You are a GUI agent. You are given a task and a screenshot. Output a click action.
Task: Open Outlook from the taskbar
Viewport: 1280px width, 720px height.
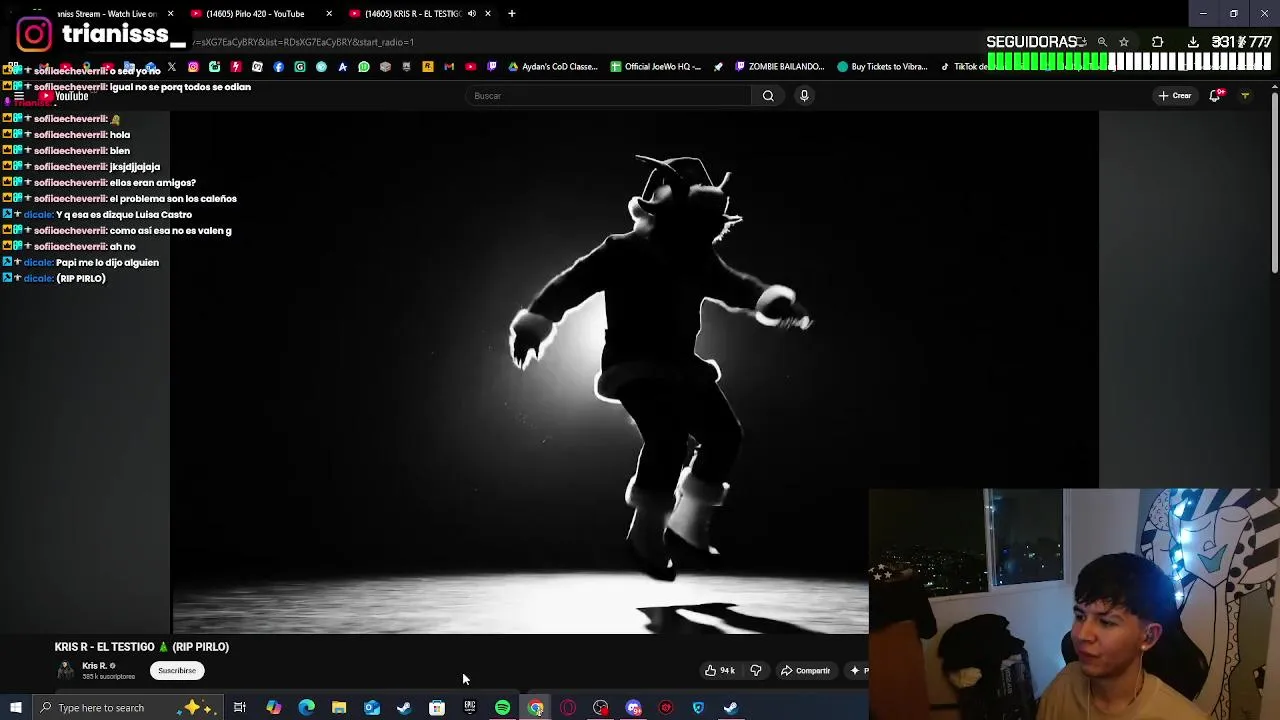[372, 708]
